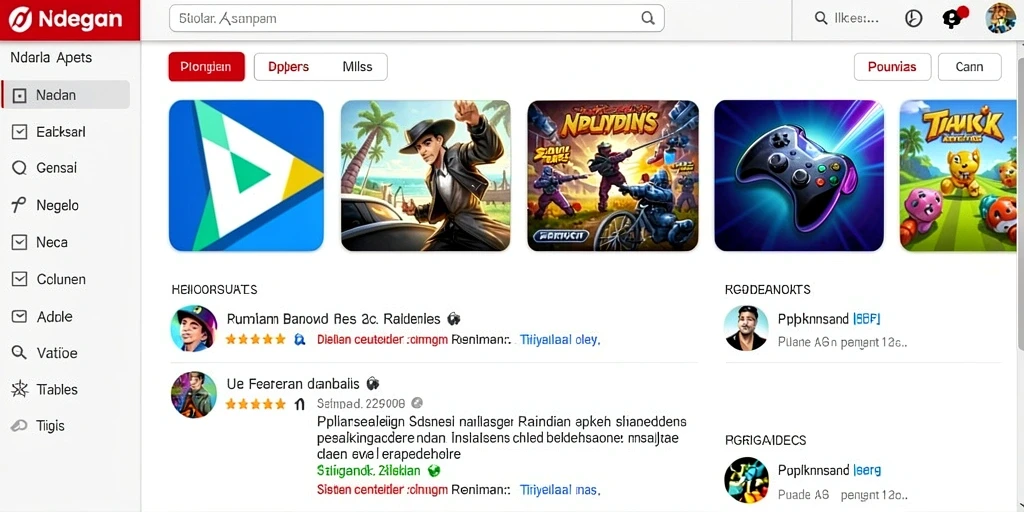Click the Sisten centelder red link

tap(382, 489)
